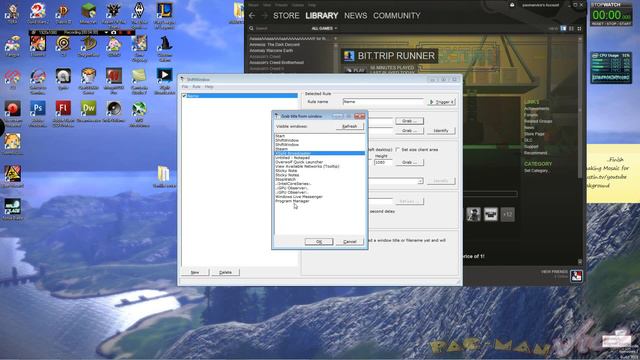Open the folder icon on the desktop
This screenshot has height=360, width=640.
(x=164, y=174)
